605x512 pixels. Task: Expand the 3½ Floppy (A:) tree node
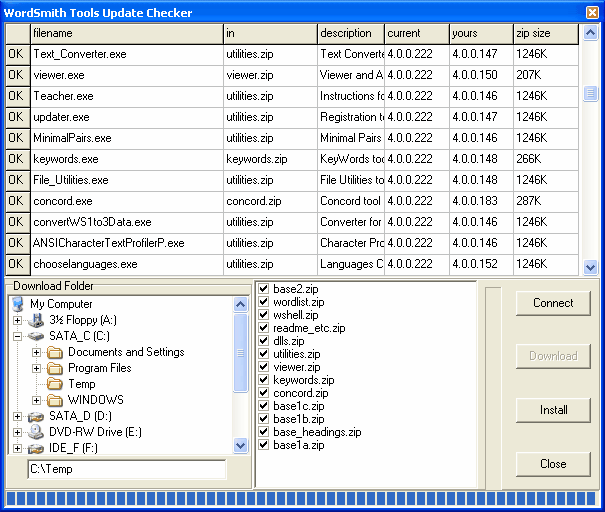coord(17,320)
